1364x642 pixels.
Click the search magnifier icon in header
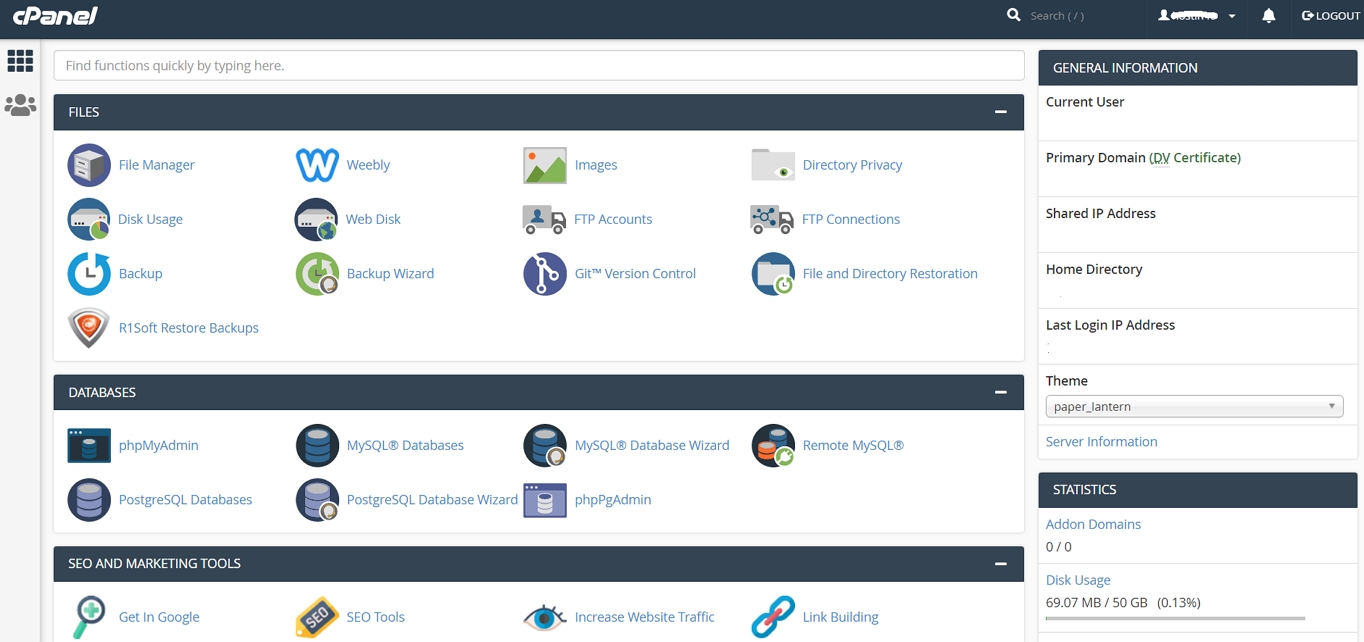click(x=1013, y=15)
